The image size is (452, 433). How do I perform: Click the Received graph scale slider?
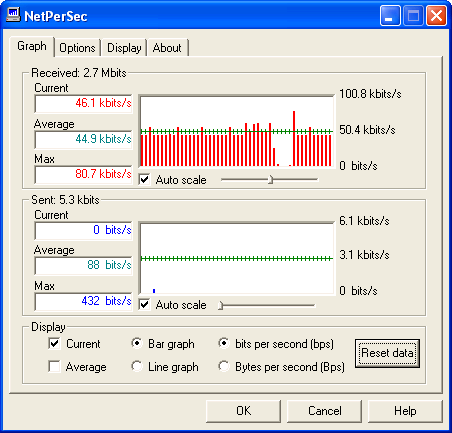pyautogui.click(x=269, y=180)
